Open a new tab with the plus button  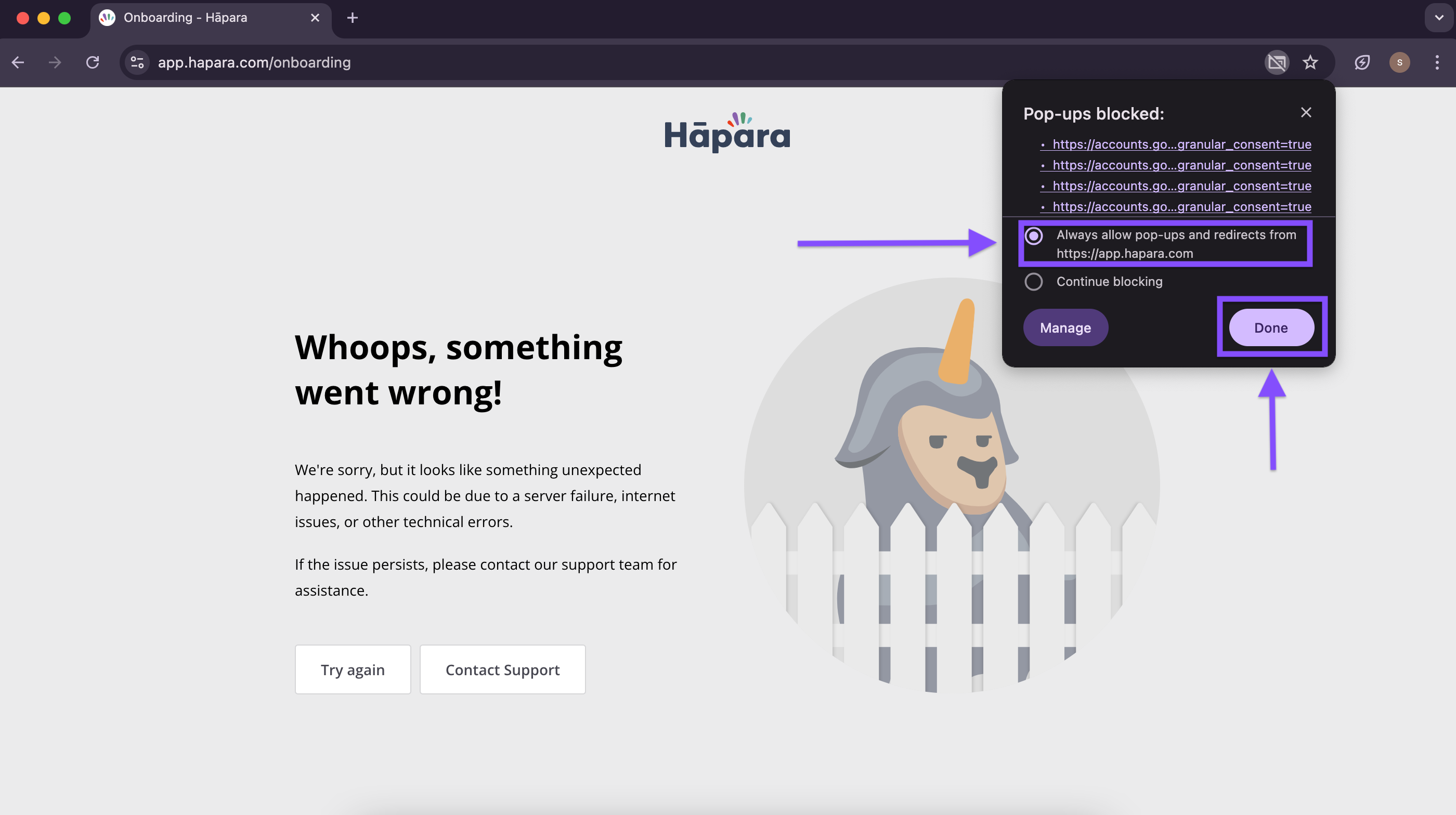click(x=352, y=18)
